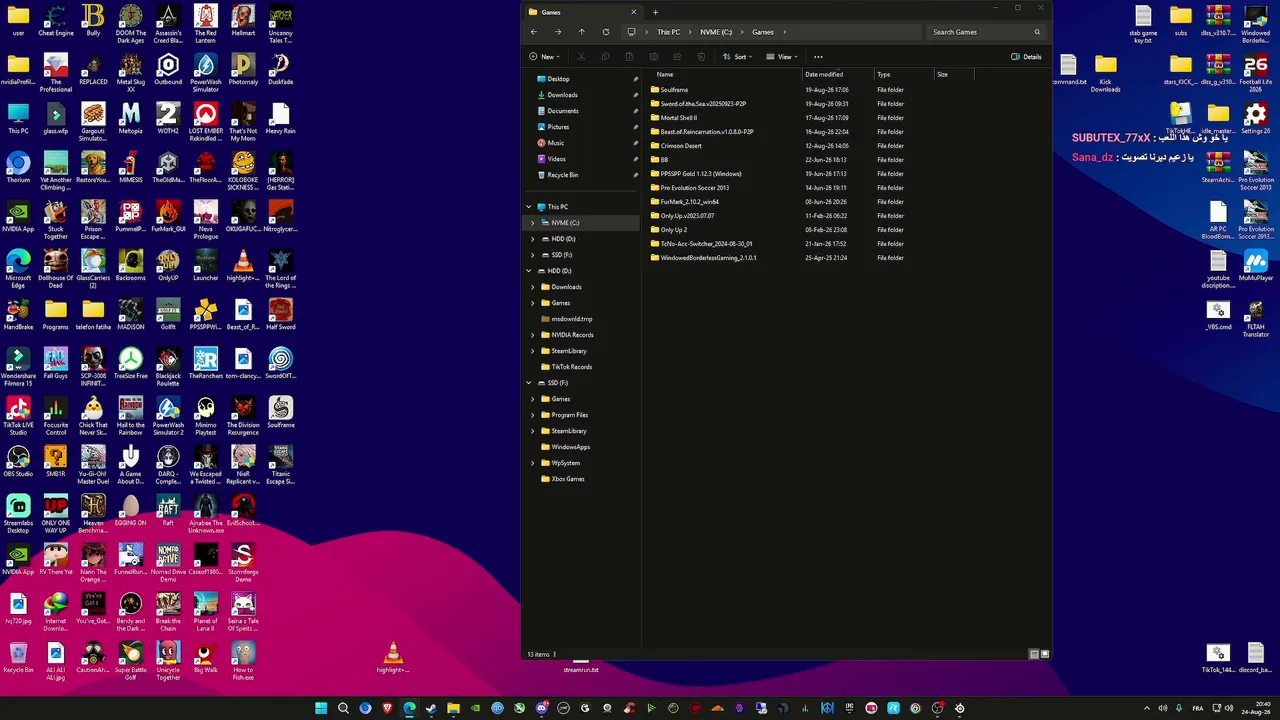
Task: Open Steam from the taskbar
Action: point(431,708)
